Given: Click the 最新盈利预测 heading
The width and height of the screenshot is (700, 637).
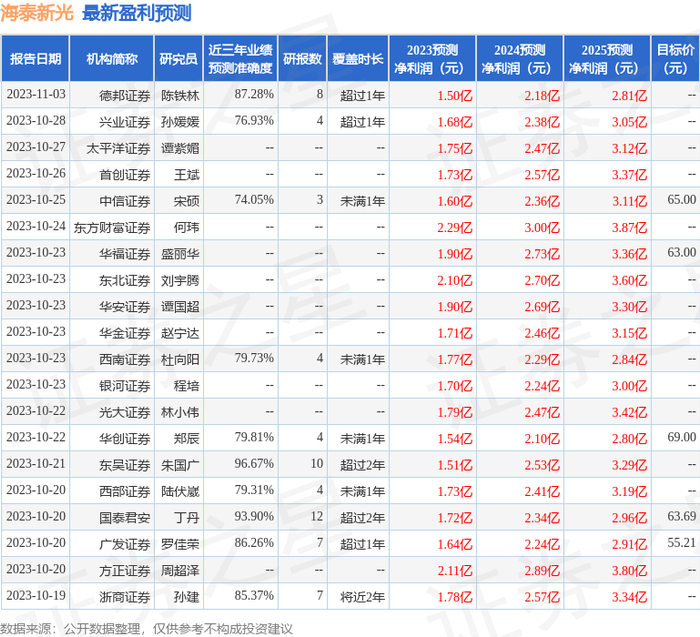Looking at the screenshot, I should [137, 12].
